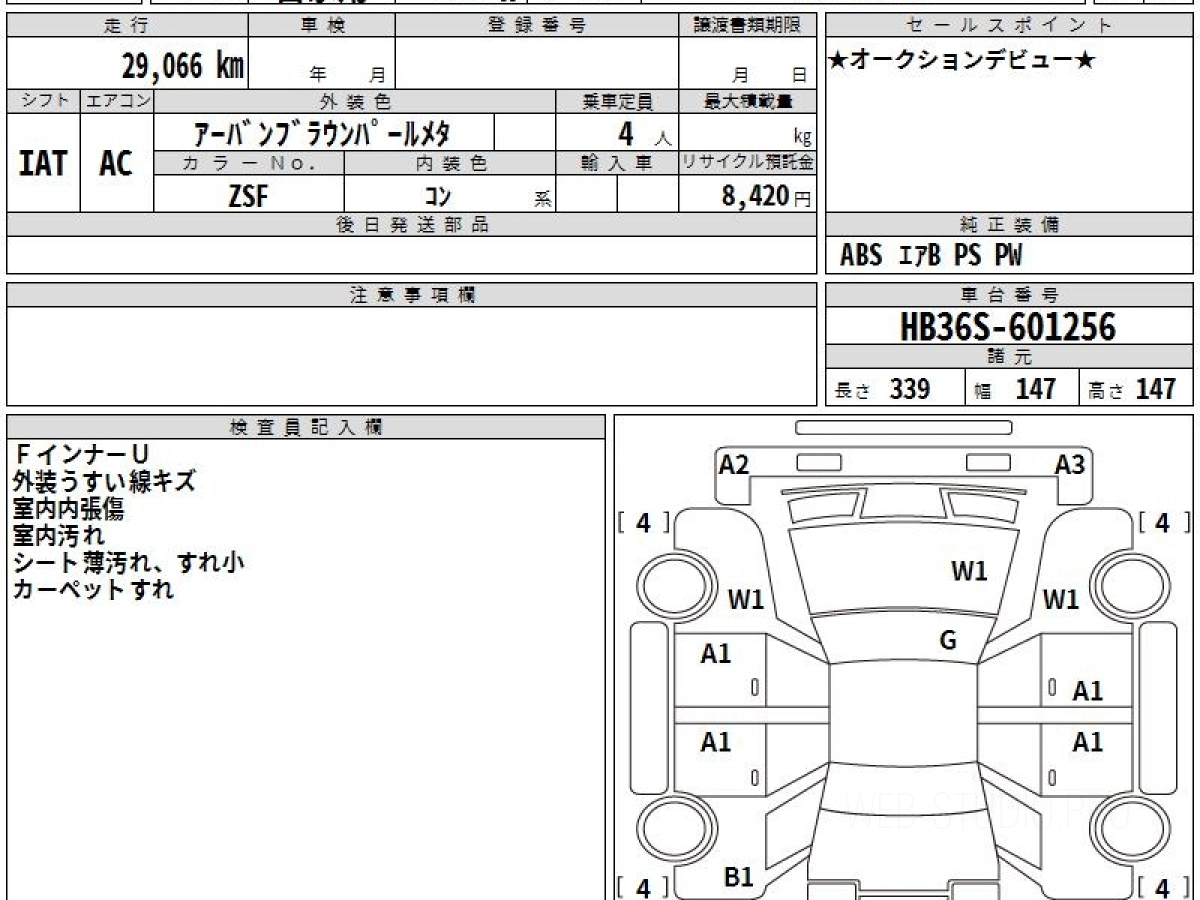Select the IAT shift type cell
The image size is (1200, 900).
(x=43, y=164)
